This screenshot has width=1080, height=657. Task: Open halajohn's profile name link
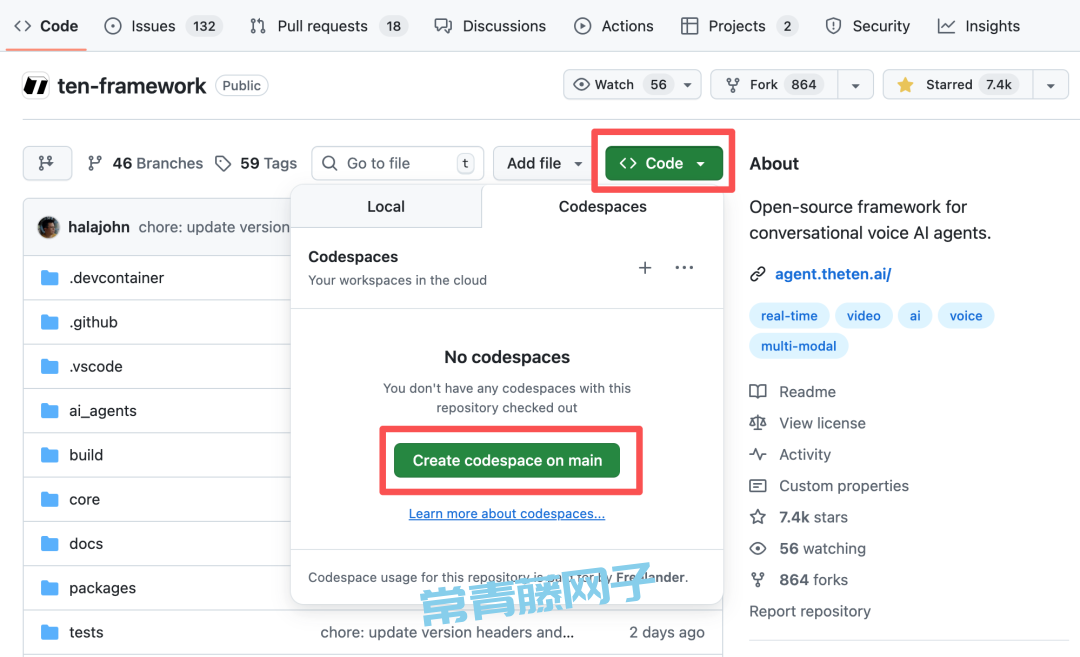tap(98, 227)
